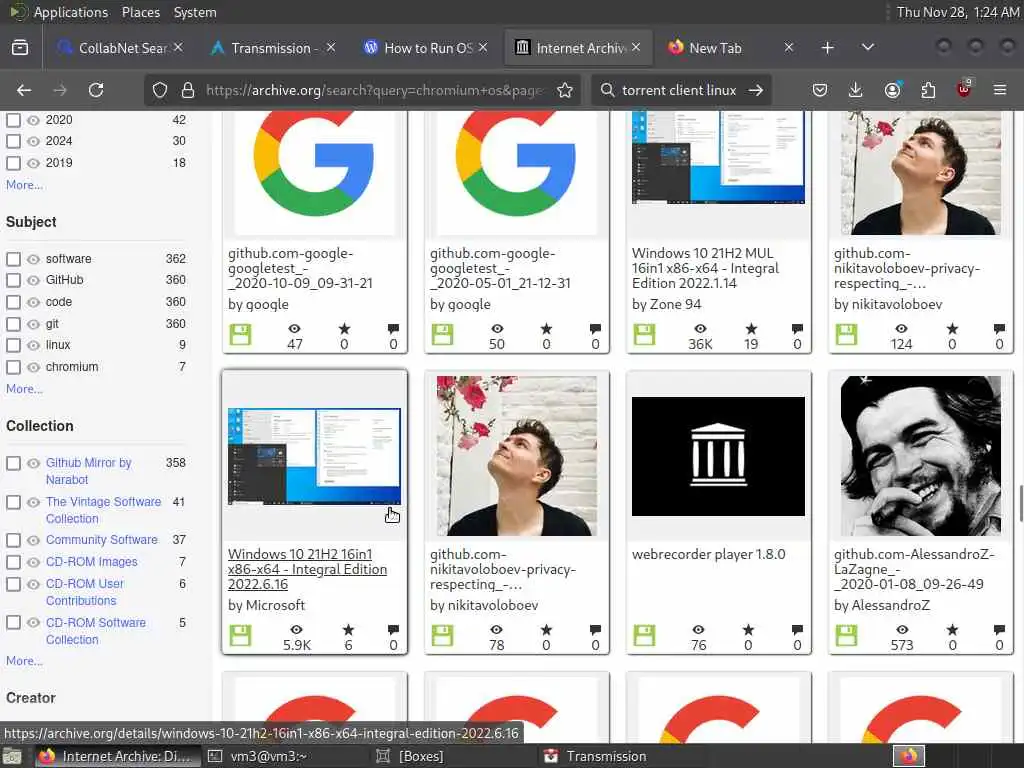The image size is (1024, 768).
Task: Toggle the eye icon for the git subject
Action: click(x=33, y=324)
